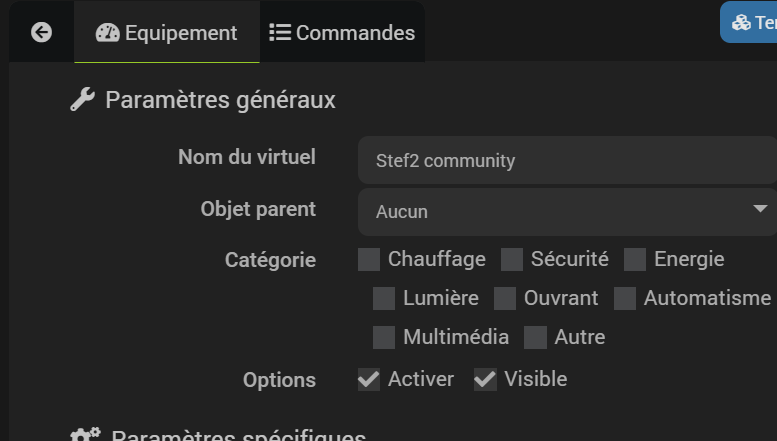
Task: Enable the Chauffage category checkbox
Action: click(369, 260)
